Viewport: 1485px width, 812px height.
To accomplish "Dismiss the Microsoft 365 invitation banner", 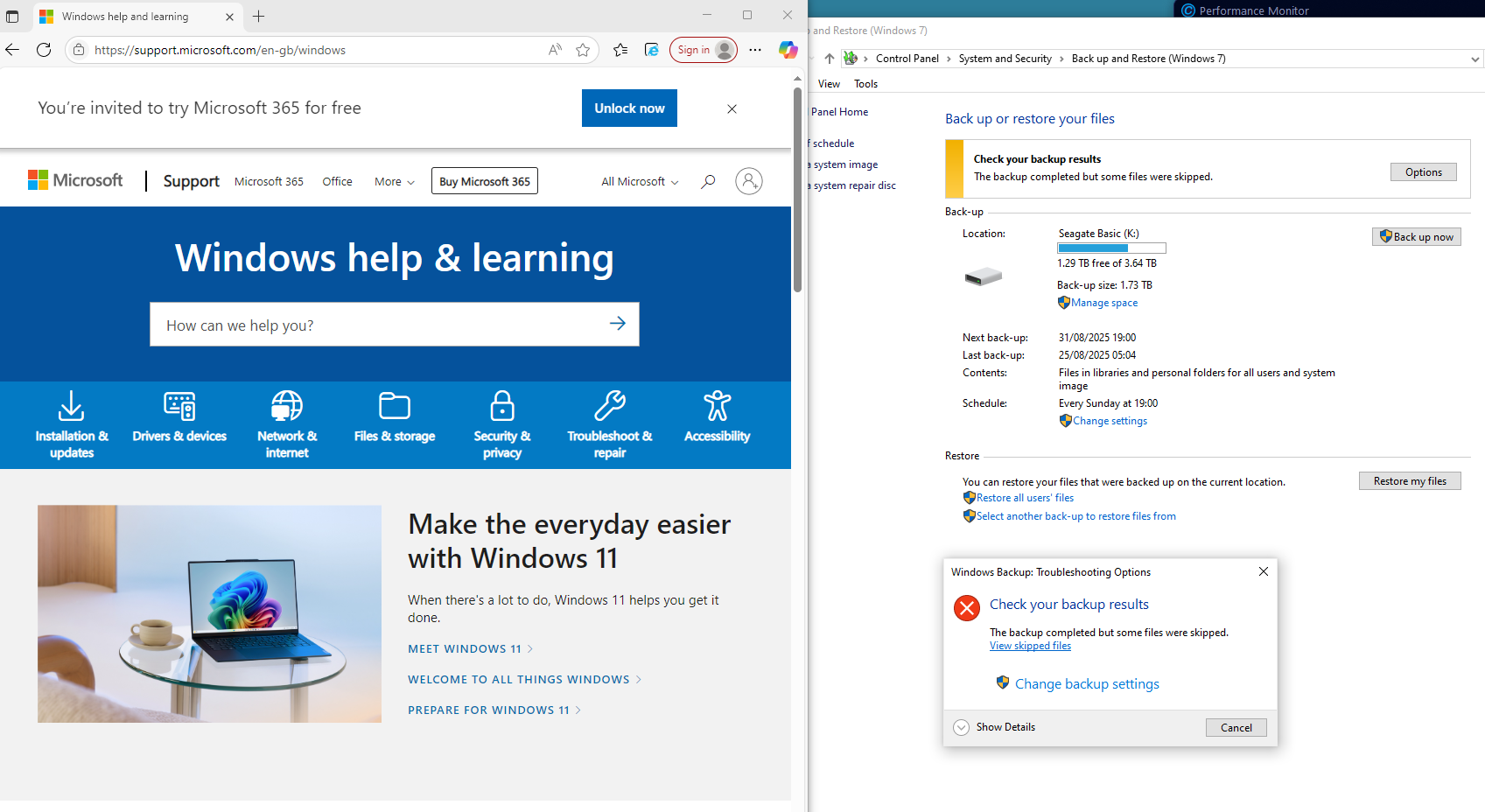I will tap(732, 108).
